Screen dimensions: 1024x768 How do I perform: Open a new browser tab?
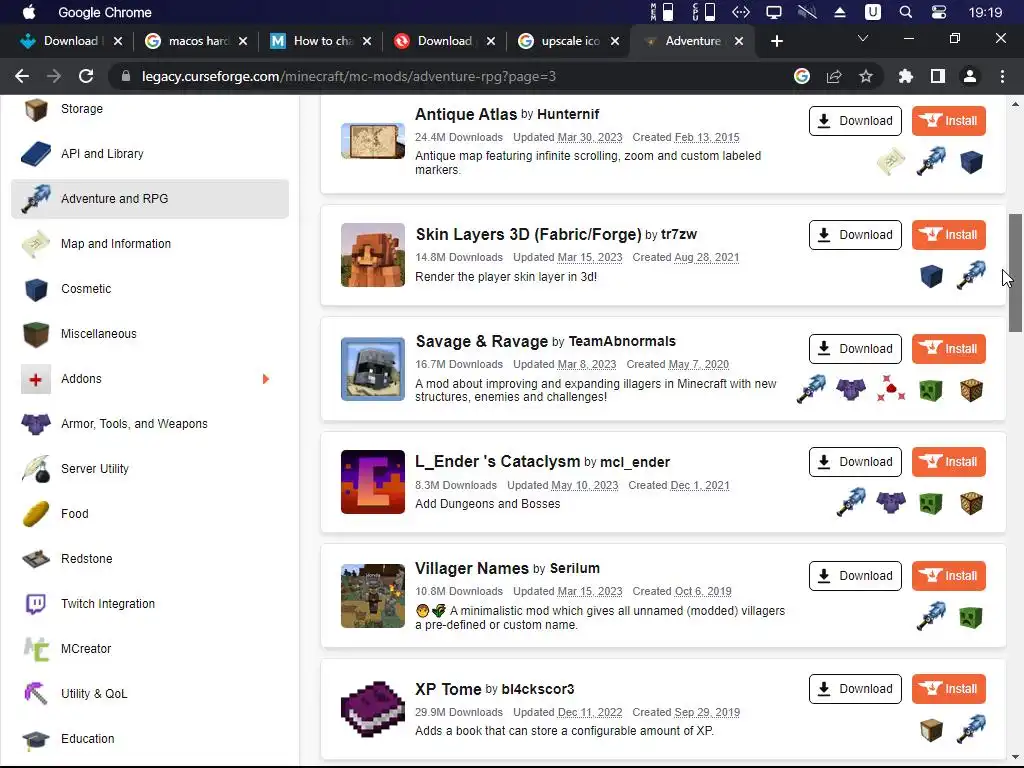tap(776, 41)
